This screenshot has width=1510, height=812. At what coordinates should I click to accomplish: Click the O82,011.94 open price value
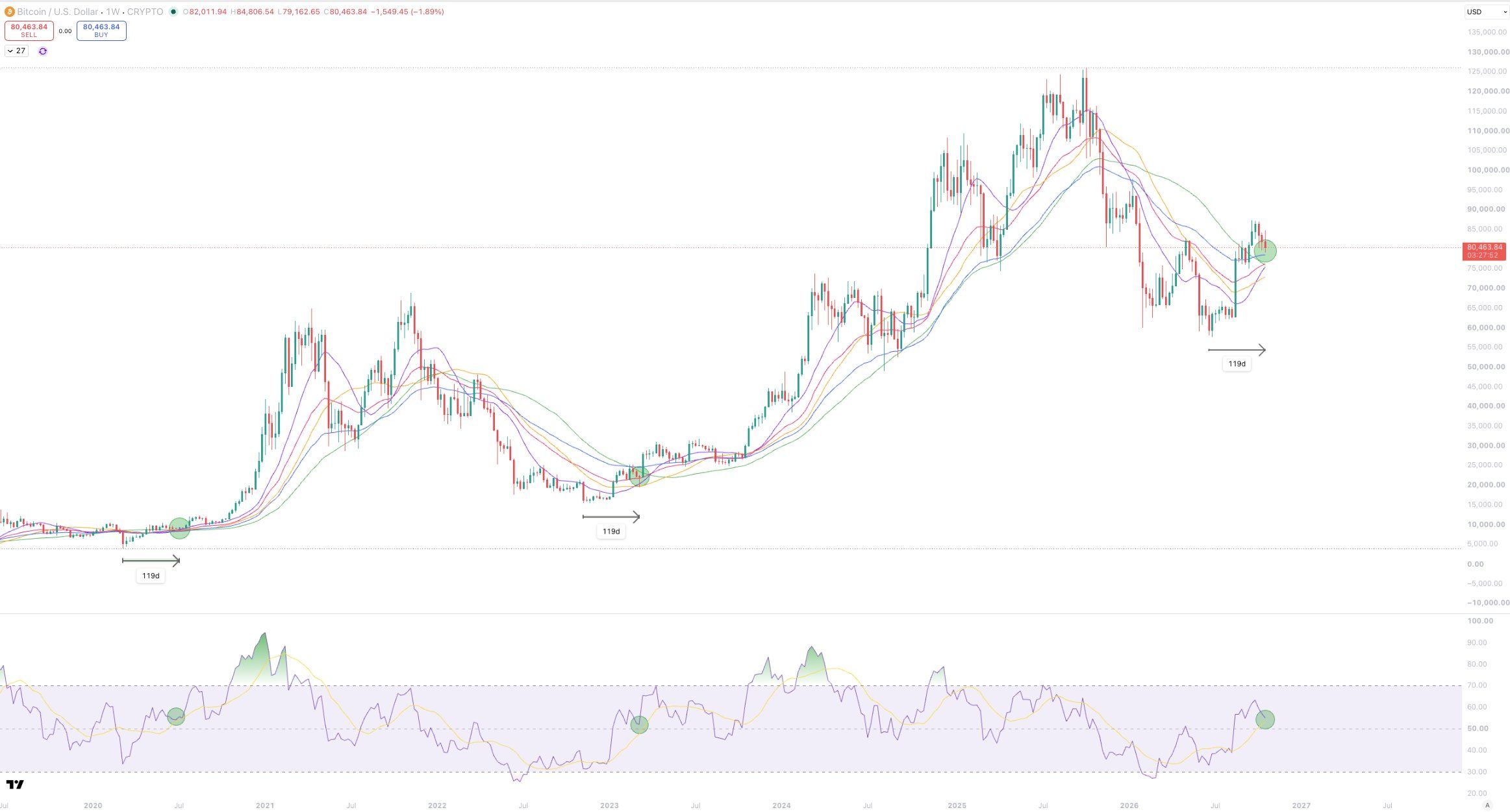point(205,12)
